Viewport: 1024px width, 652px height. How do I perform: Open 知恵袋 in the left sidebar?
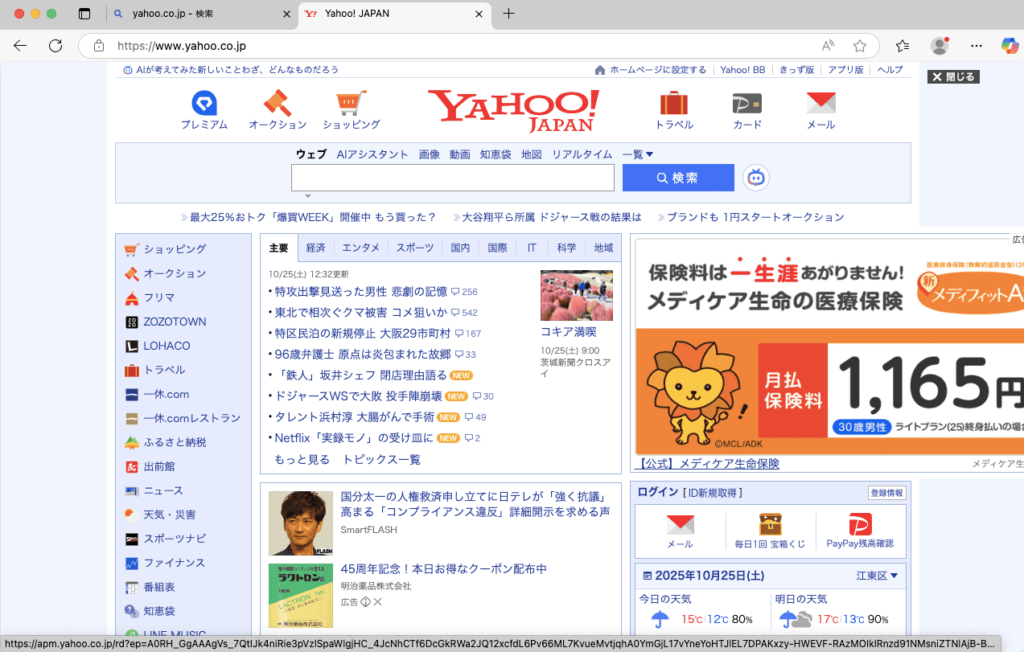(x=159, y=611)
